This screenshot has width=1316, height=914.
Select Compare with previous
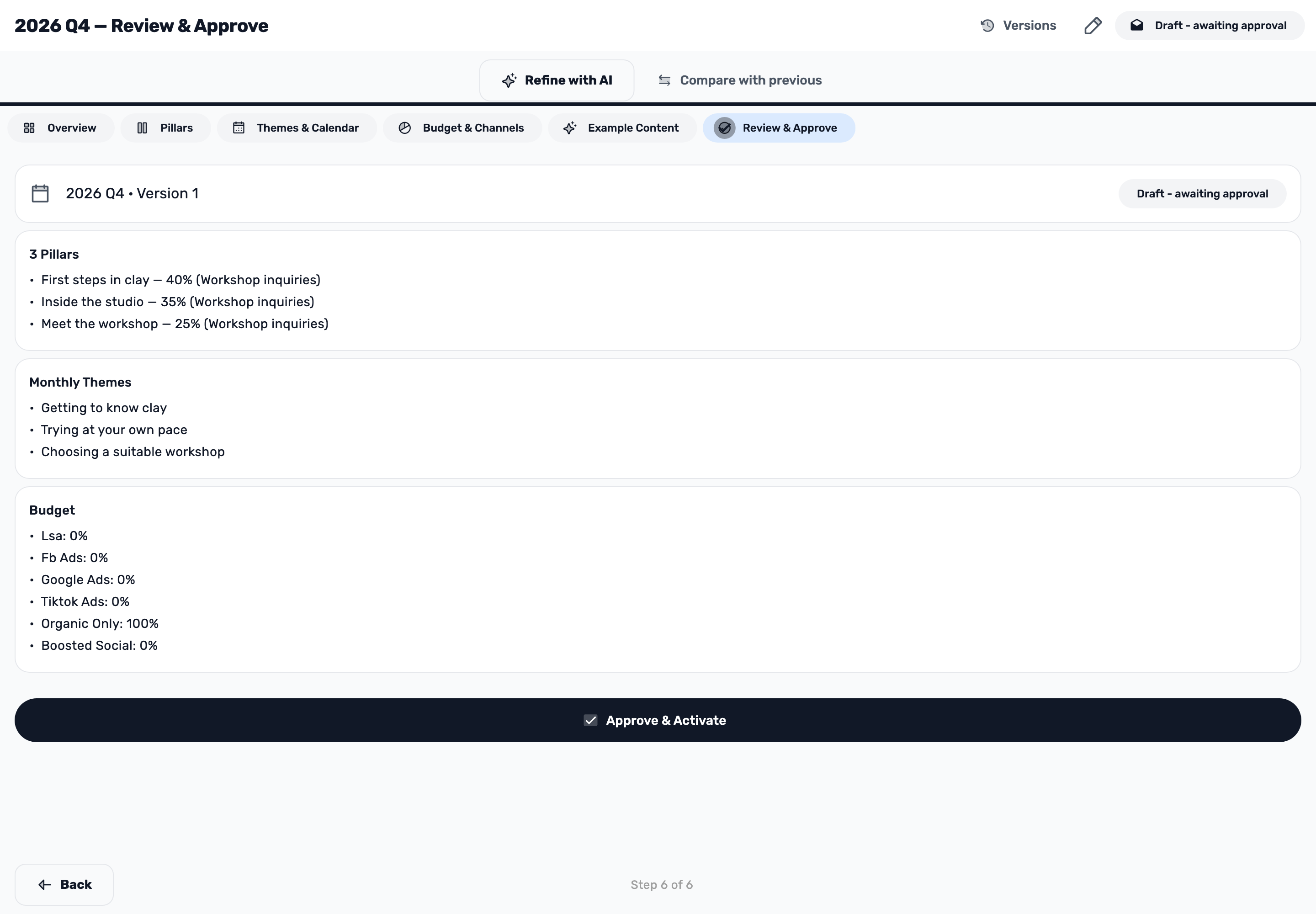(x=740, y=80)
